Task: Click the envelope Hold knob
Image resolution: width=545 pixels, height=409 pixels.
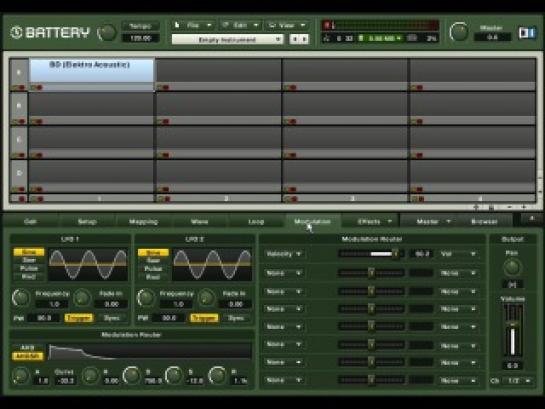Action: (x=90, y=376)
